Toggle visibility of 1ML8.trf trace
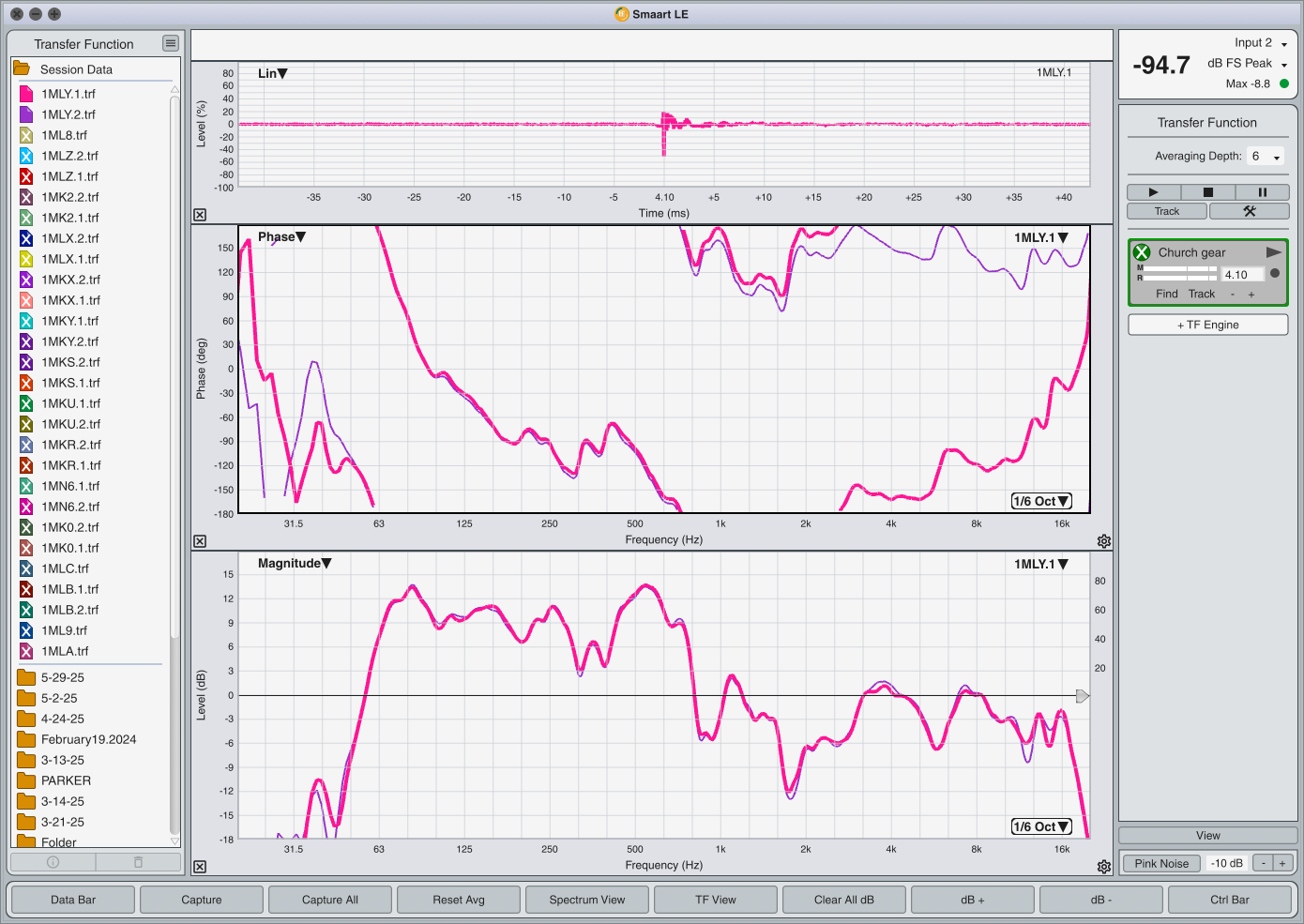1304x924 pixels. click(x=26, y=135)
